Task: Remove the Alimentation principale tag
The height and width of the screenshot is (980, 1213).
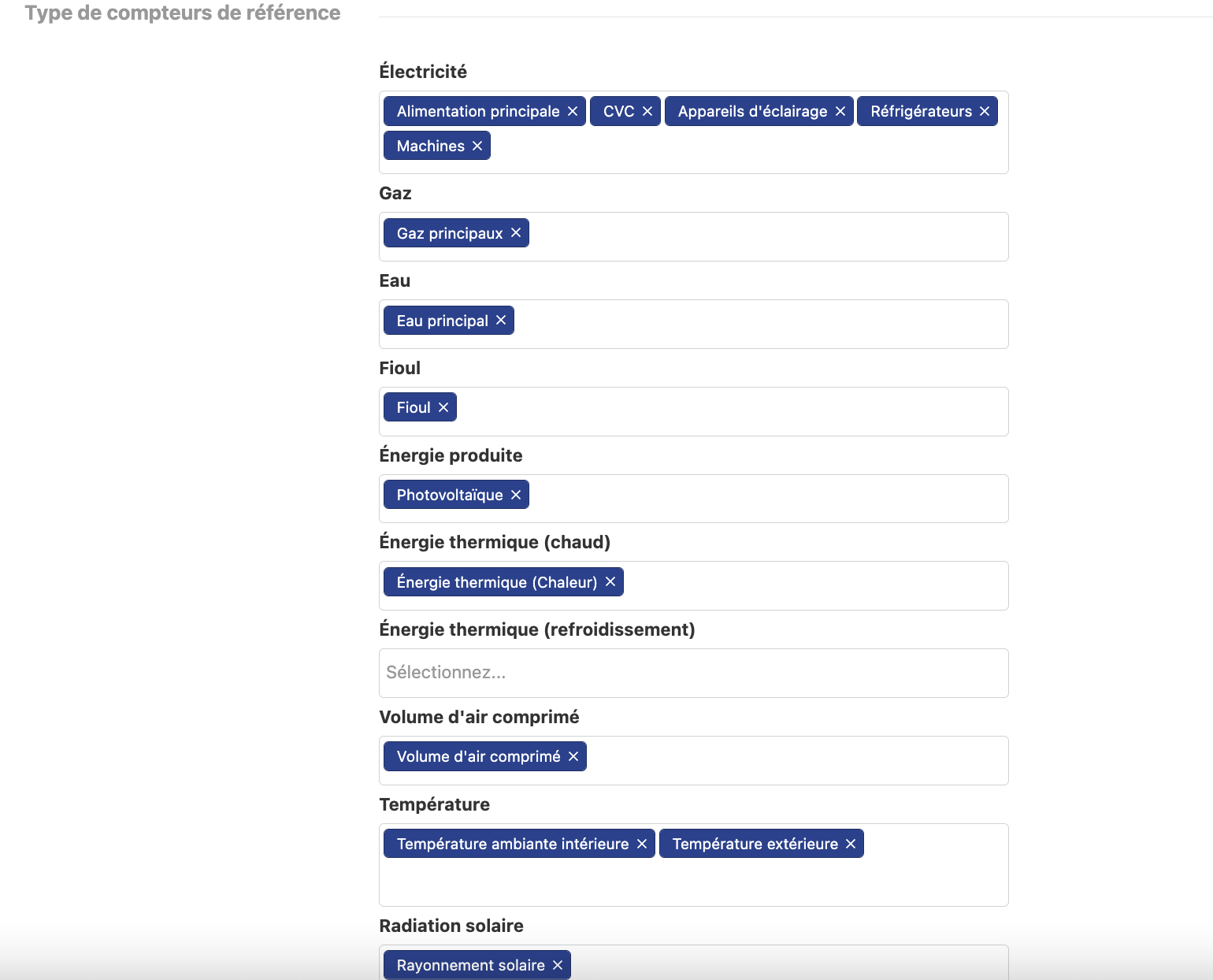Action: click(x=573, y=111)
